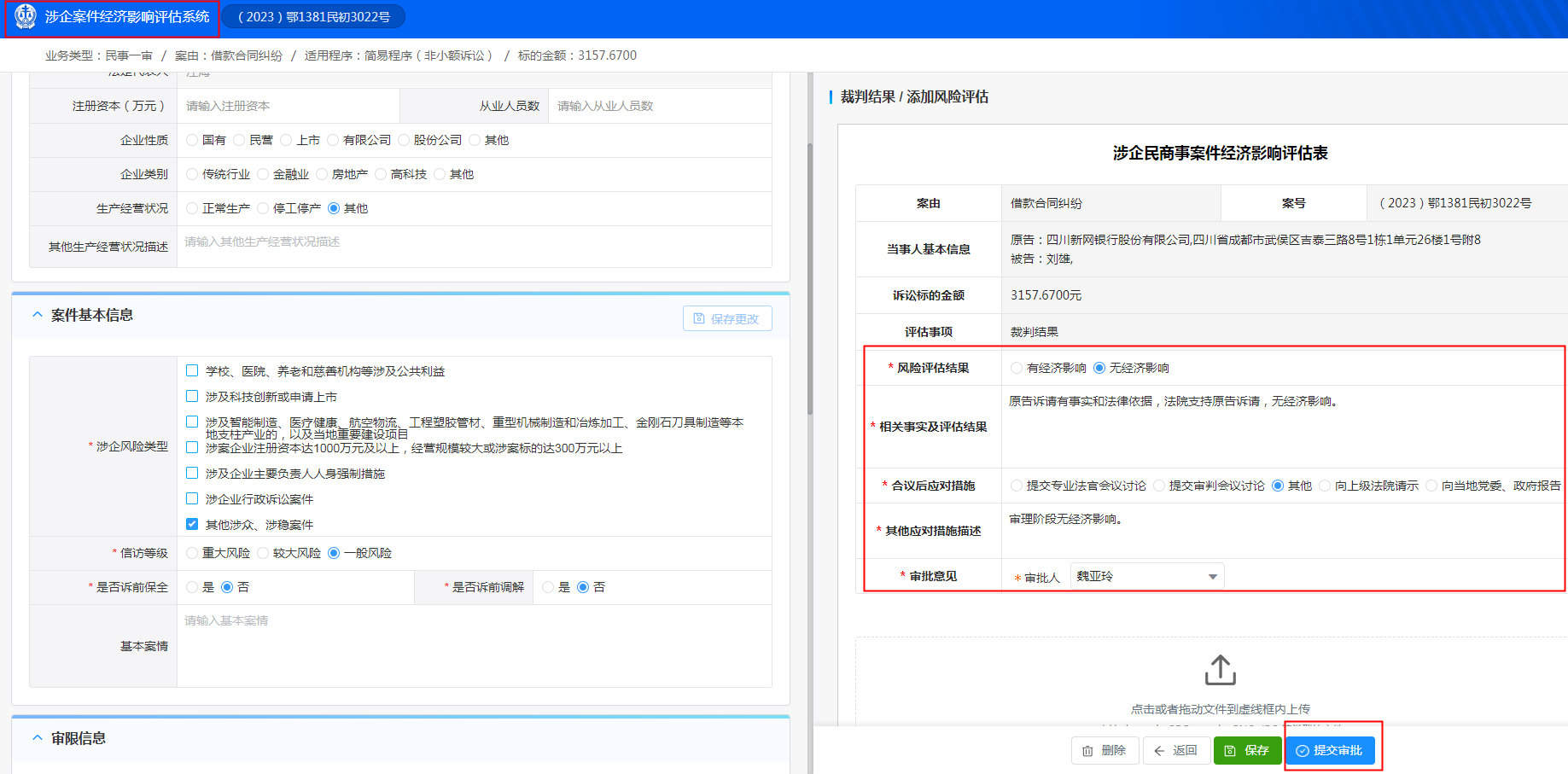Select 是 for 是否诉前保全
1568x774 pixels.
(x=192, y=587)
